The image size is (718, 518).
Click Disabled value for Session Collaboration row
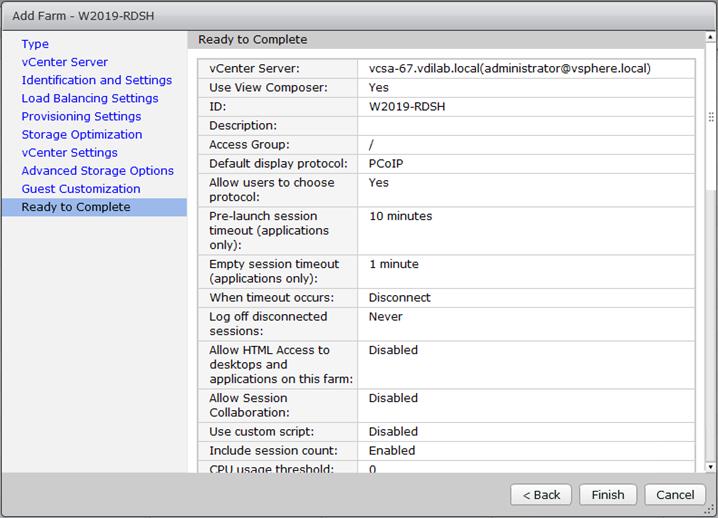393,398
